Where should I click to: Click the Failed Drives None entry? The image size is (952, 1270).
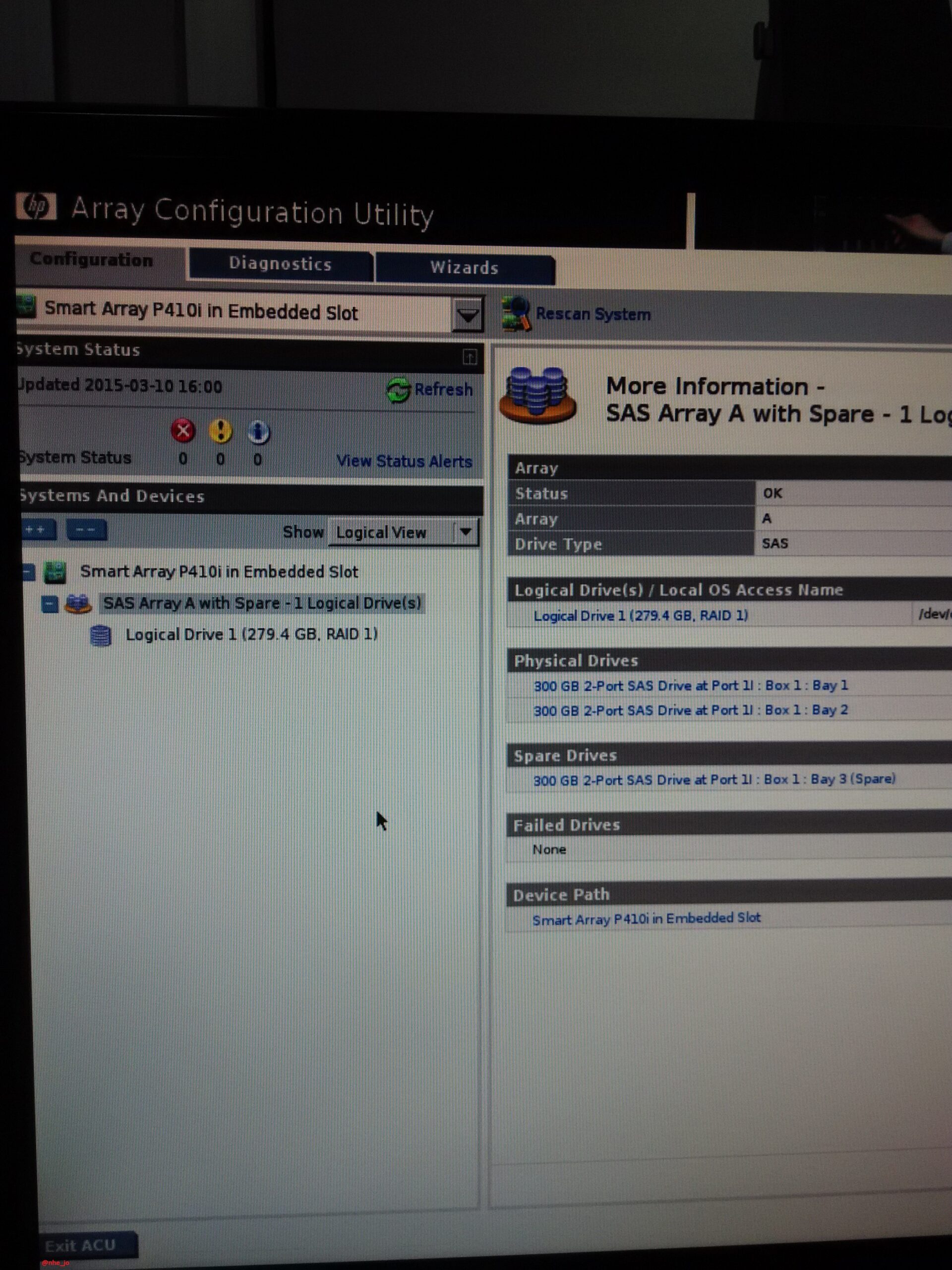549,849
